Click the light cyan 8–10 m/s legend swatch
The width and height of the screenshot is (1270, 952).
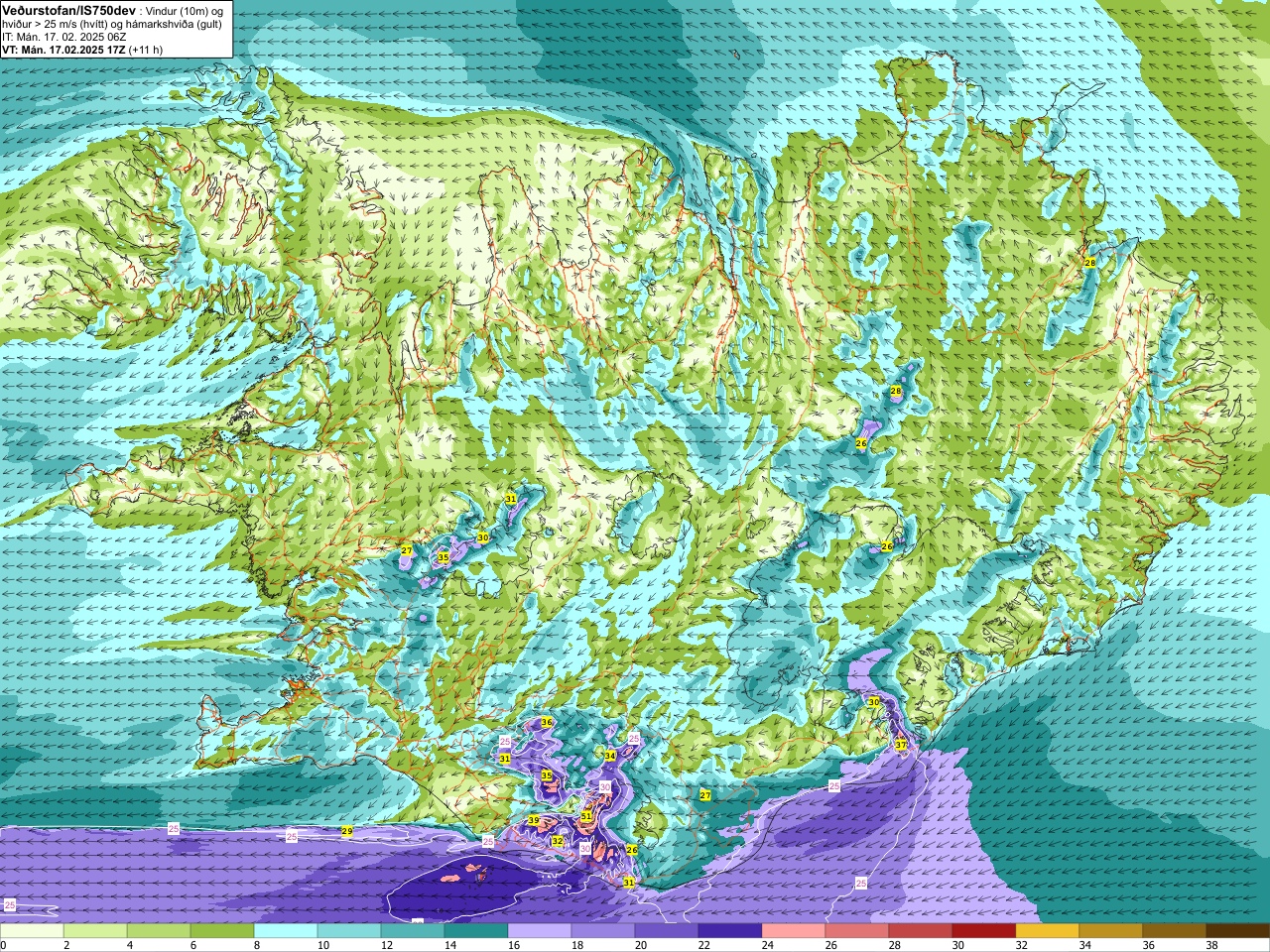[286, 931]
